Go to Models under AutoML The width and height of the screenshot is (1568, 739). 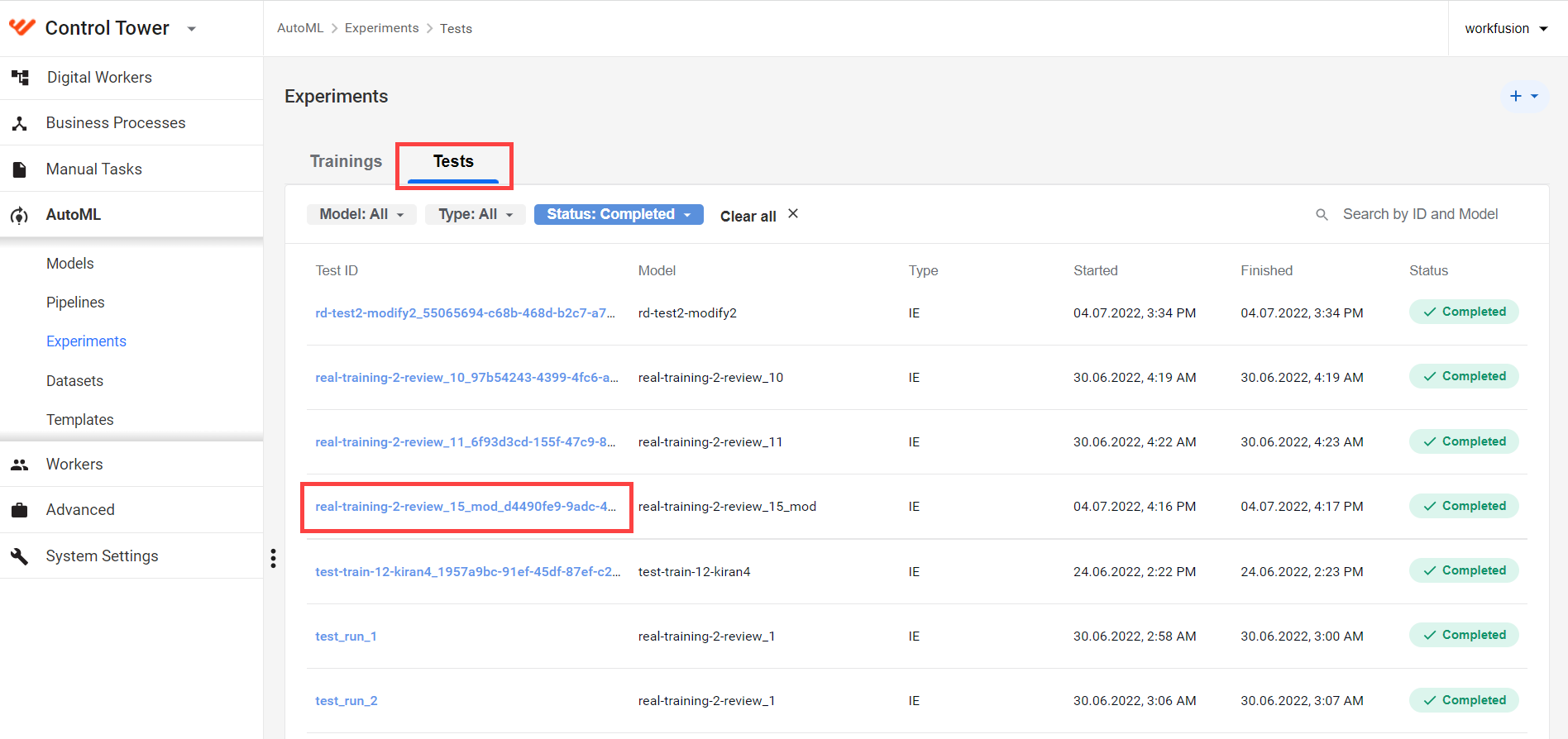[x=70, y=264]
